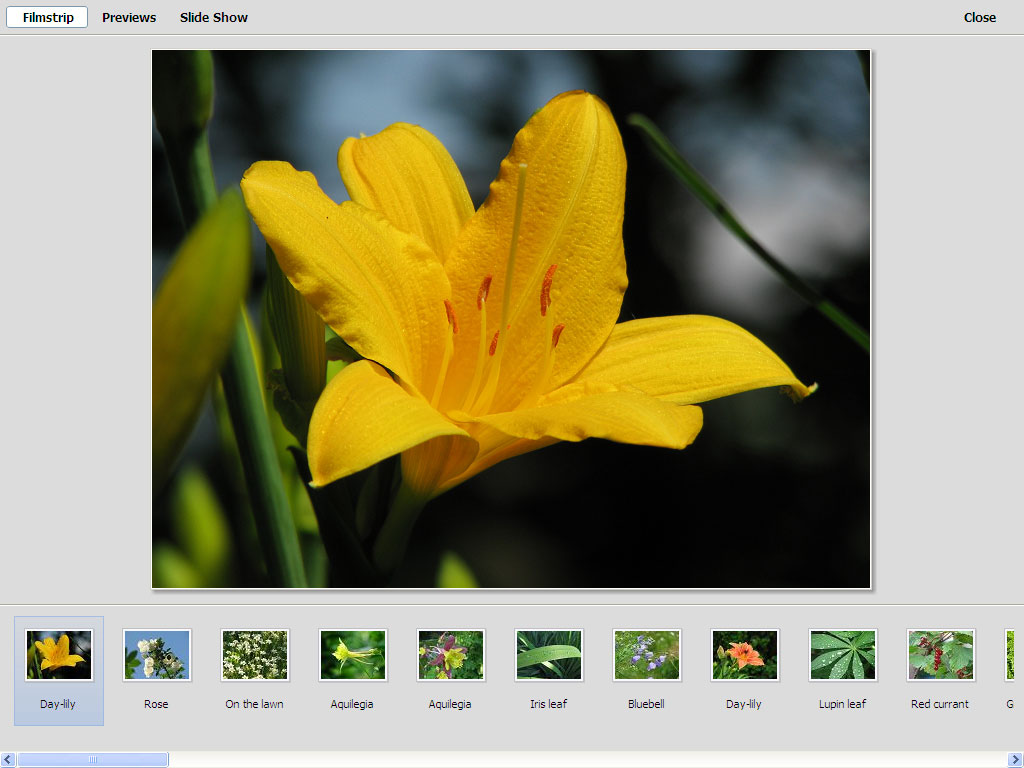1024x768 pixels.
Task: Click the large yellow day-lily photo
Action: coord(511,319)
